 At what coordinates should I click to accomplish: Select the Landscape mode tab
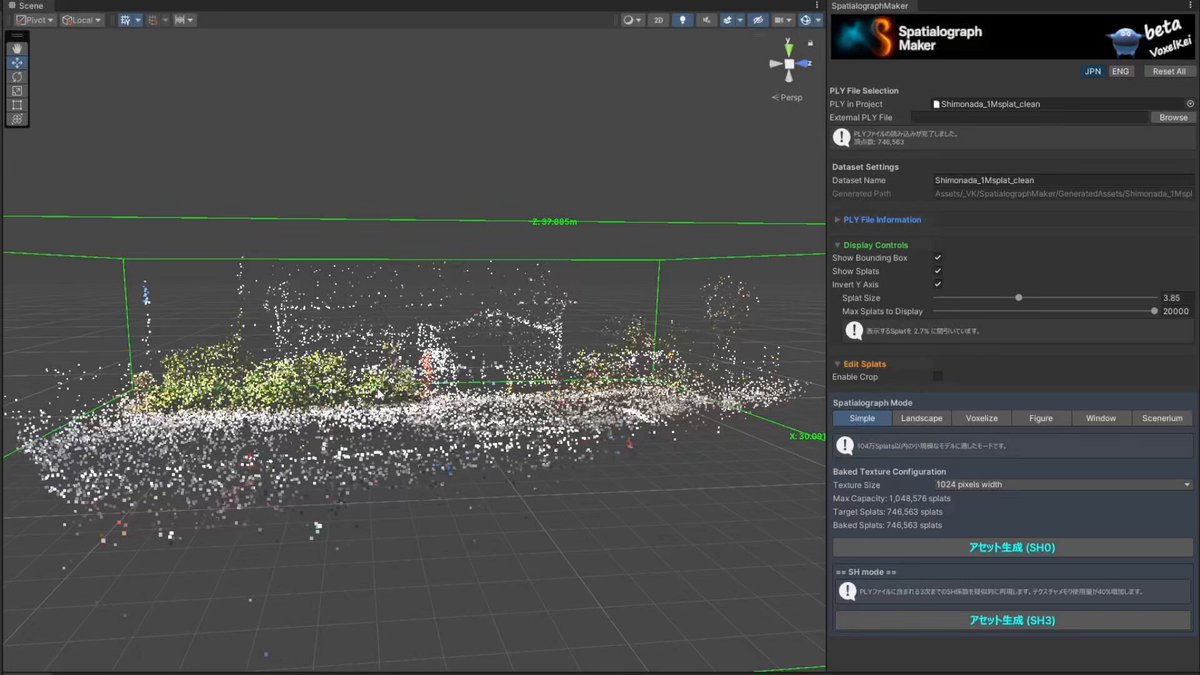coord(921,418)
